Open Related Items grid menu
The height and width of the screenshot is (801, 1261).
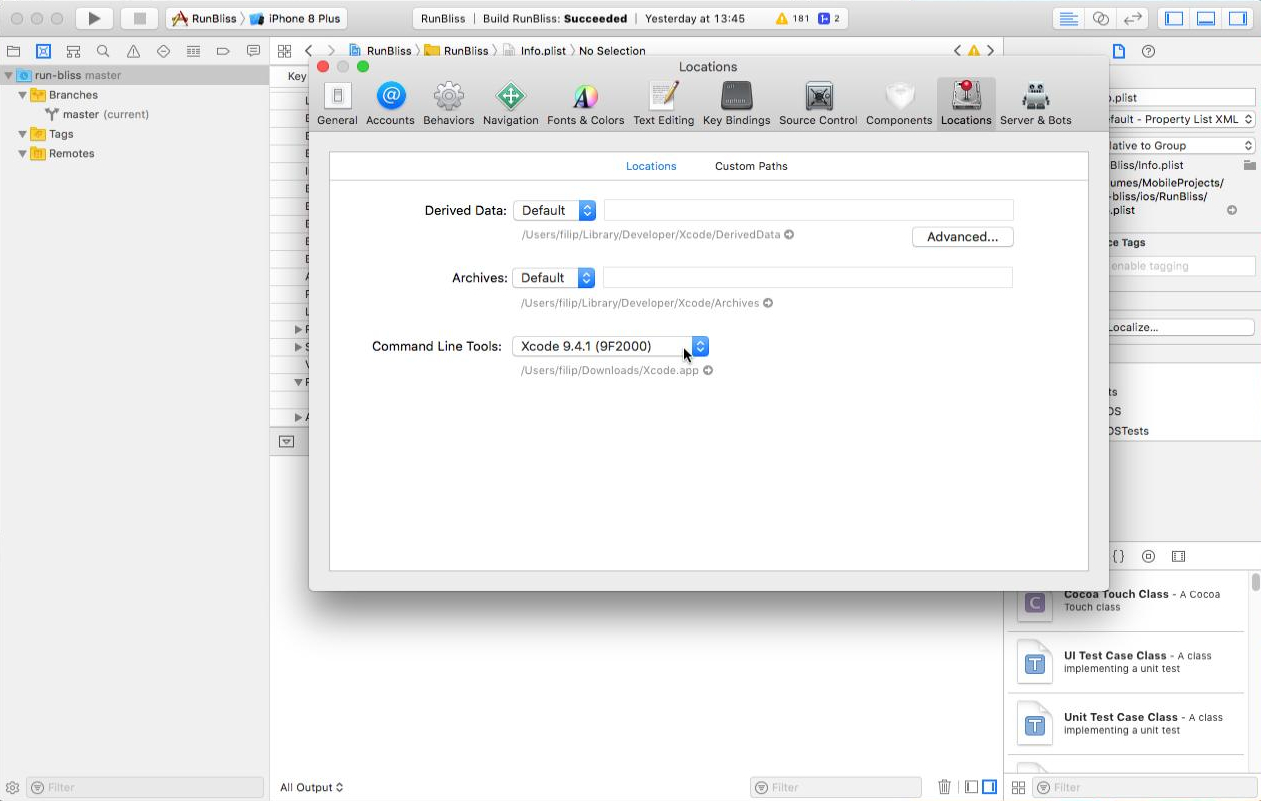click(284, 51)
